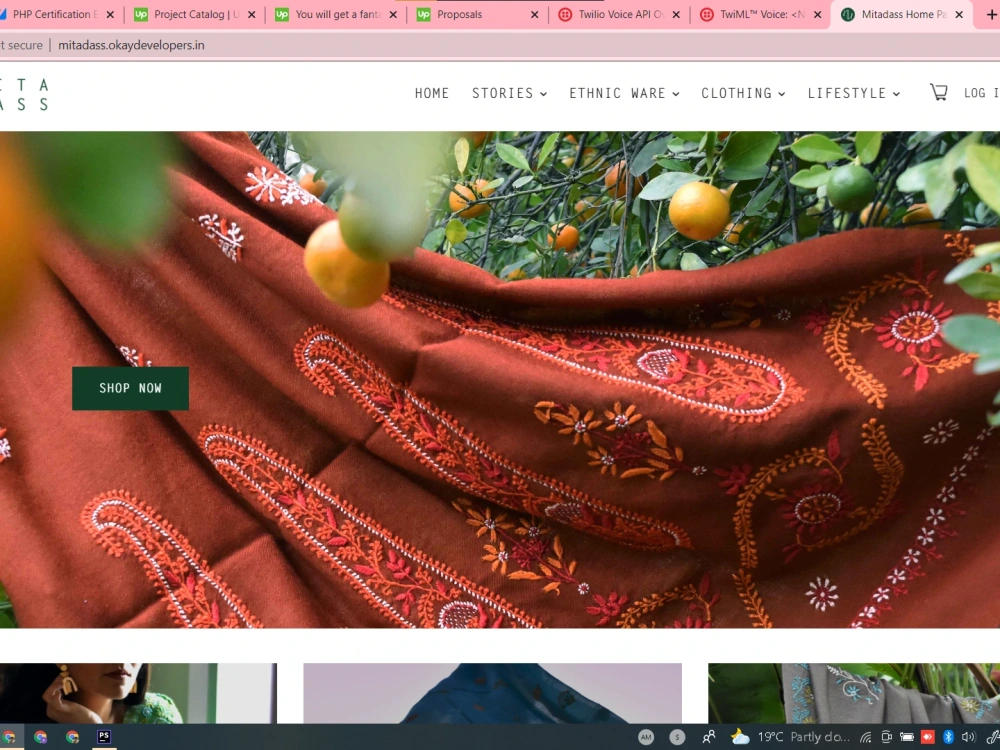Expand the STORIES dropdown menu
1000x750 pixels.
click(509, 93)
